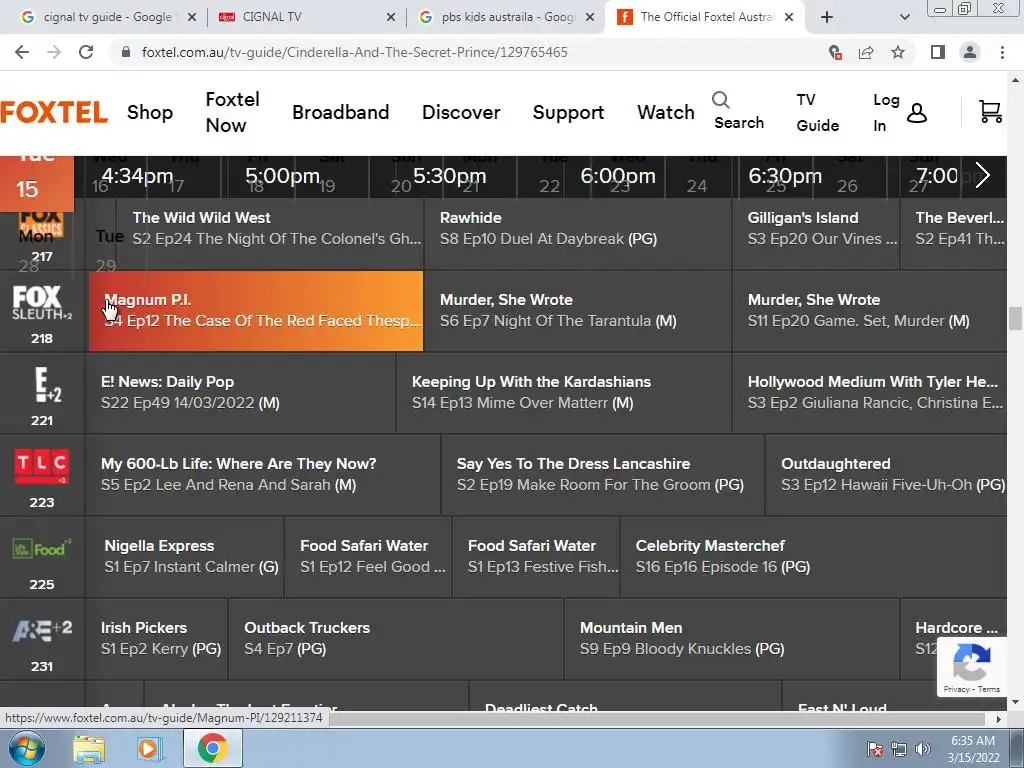Open The Wild Wild West listing
Viewport: 1024px width, 768px height.
270,234
